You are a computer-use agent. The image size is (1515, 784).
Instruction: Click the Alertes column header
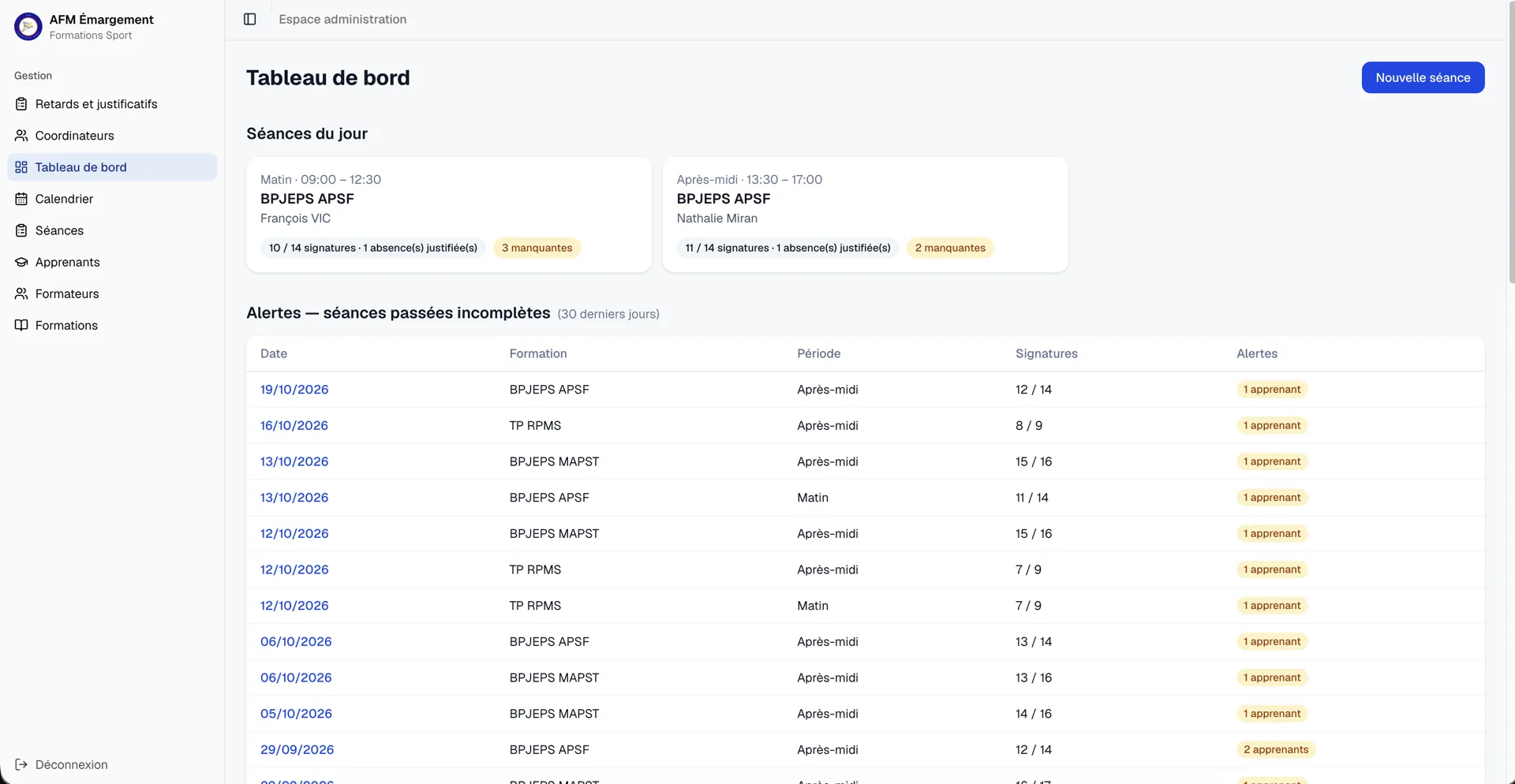[x=1256, y=353]
